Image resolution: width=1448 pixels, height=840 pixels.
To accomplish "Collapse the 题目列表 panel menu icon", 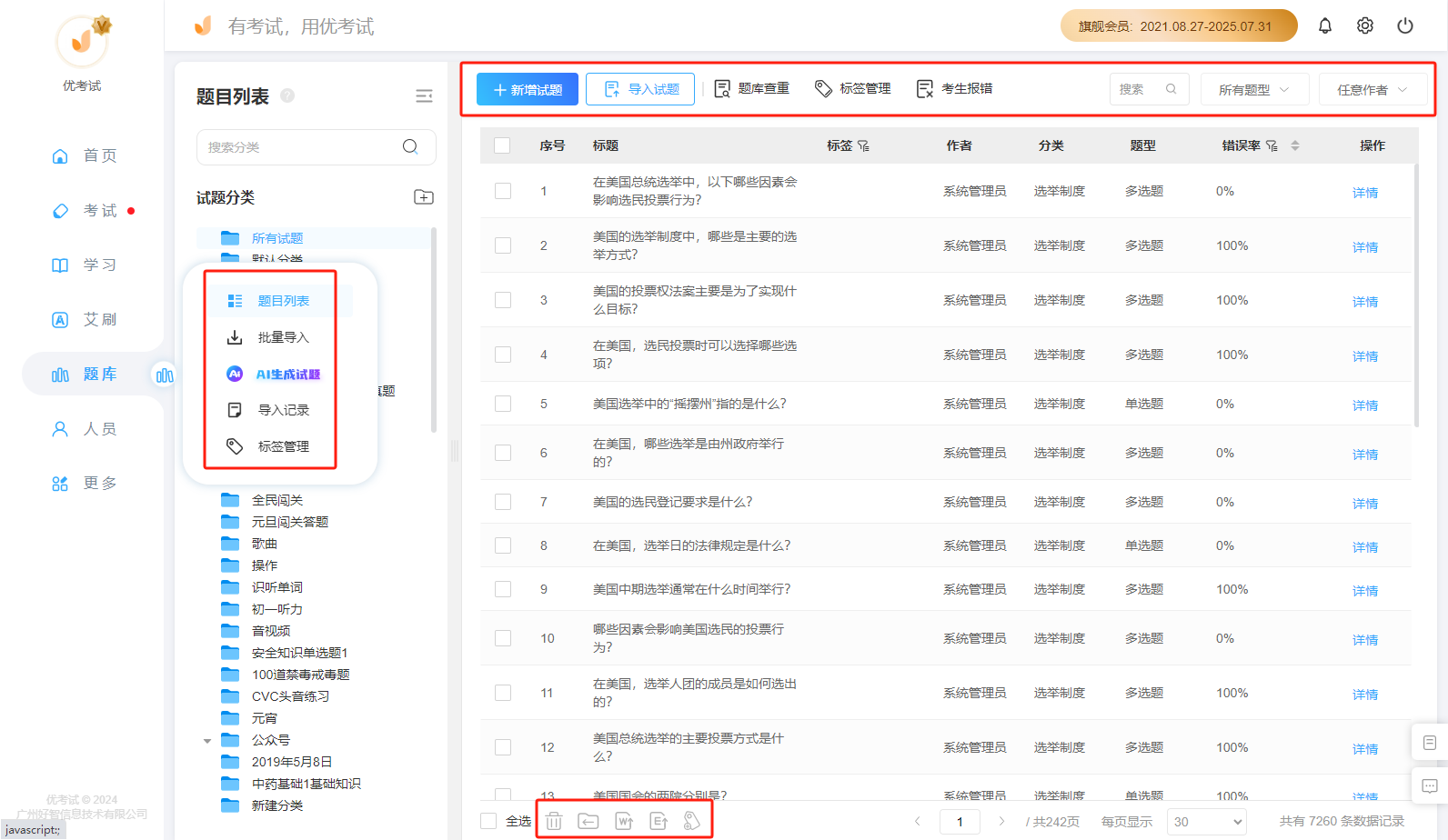I will 424,96.
